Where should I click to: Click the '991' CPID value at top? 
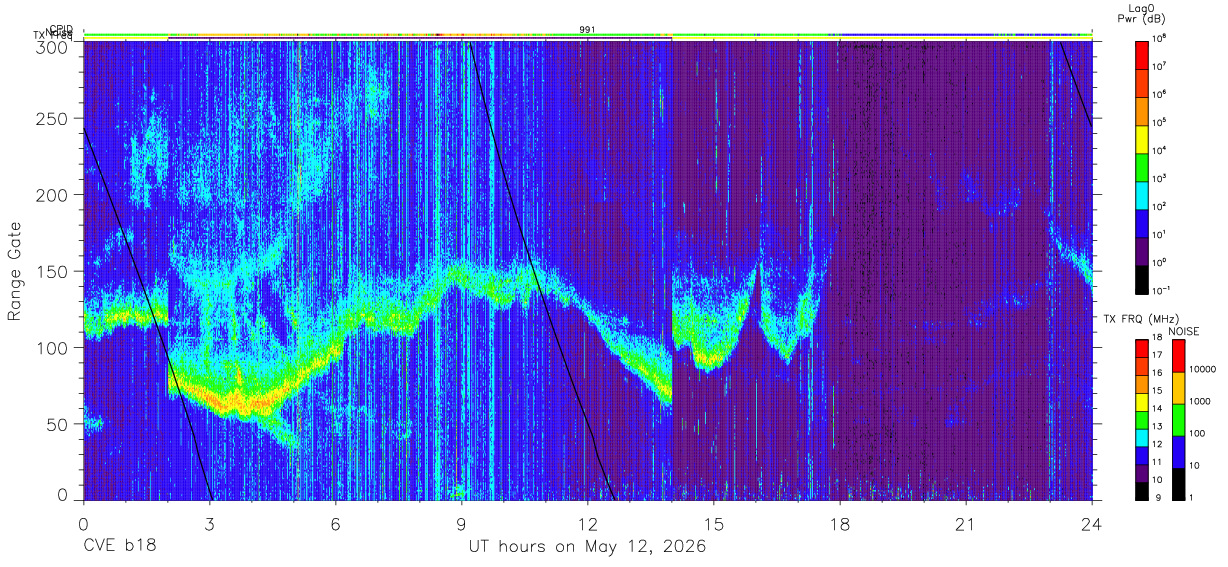click(x=588, y=30)
